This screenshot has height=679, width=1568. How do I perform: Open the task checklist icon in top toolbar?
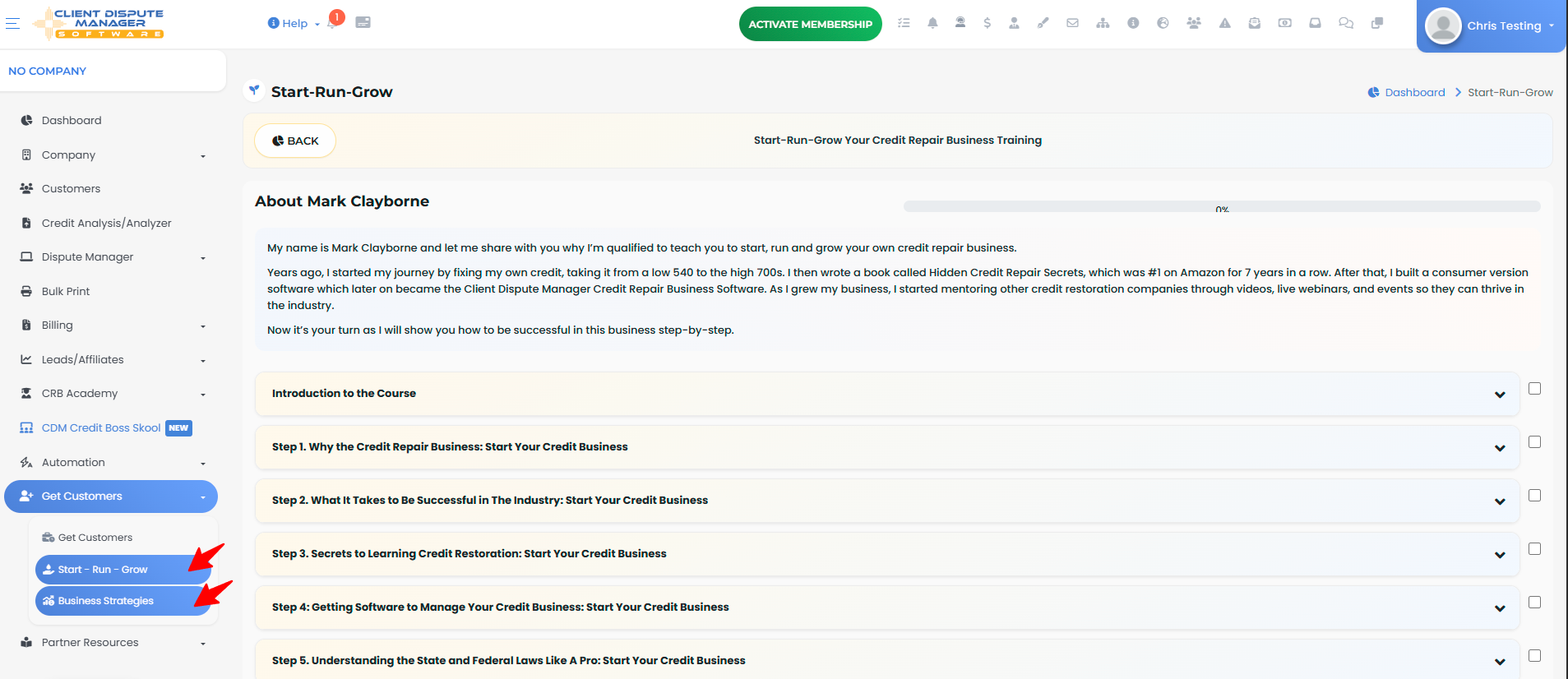coord(904,23)
